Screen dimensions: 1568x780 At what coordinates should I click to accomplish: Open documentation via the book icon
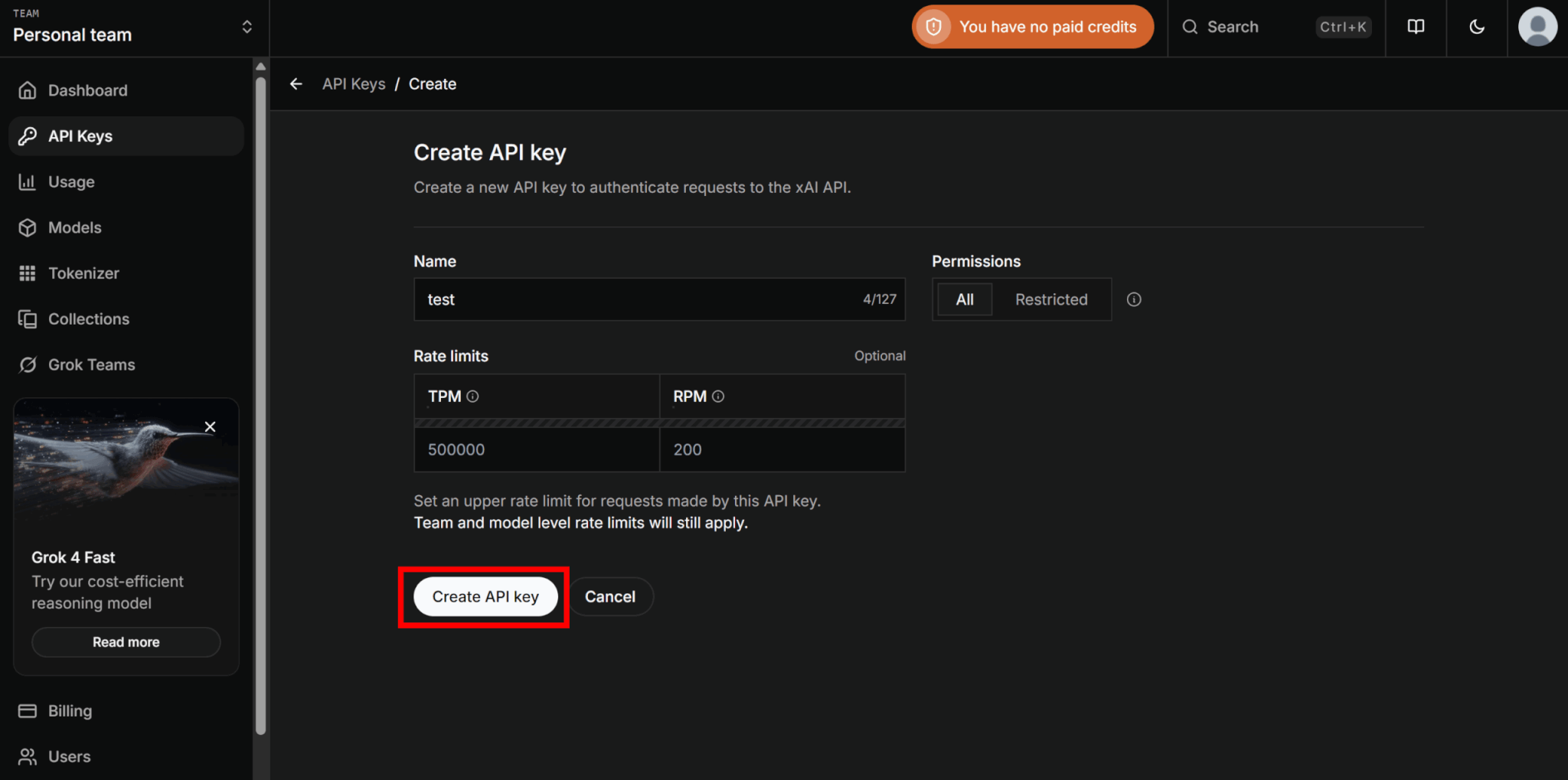(1416, 27)
